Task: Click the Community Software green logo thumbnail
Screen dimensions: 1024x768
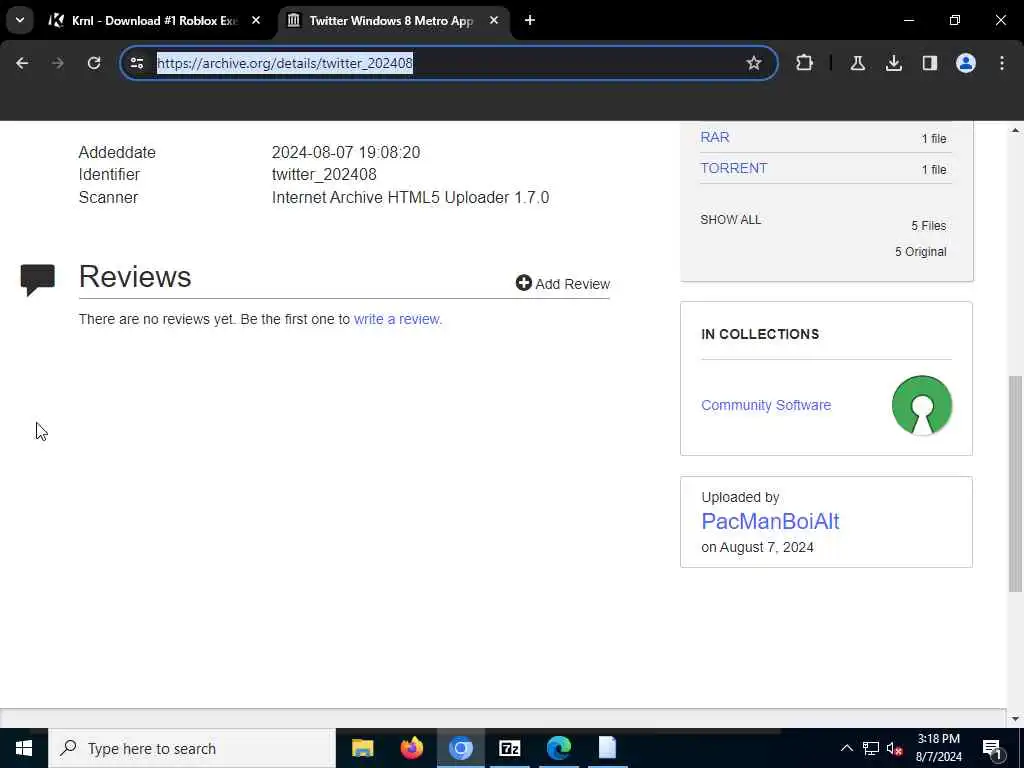Action: click(921, 405)
